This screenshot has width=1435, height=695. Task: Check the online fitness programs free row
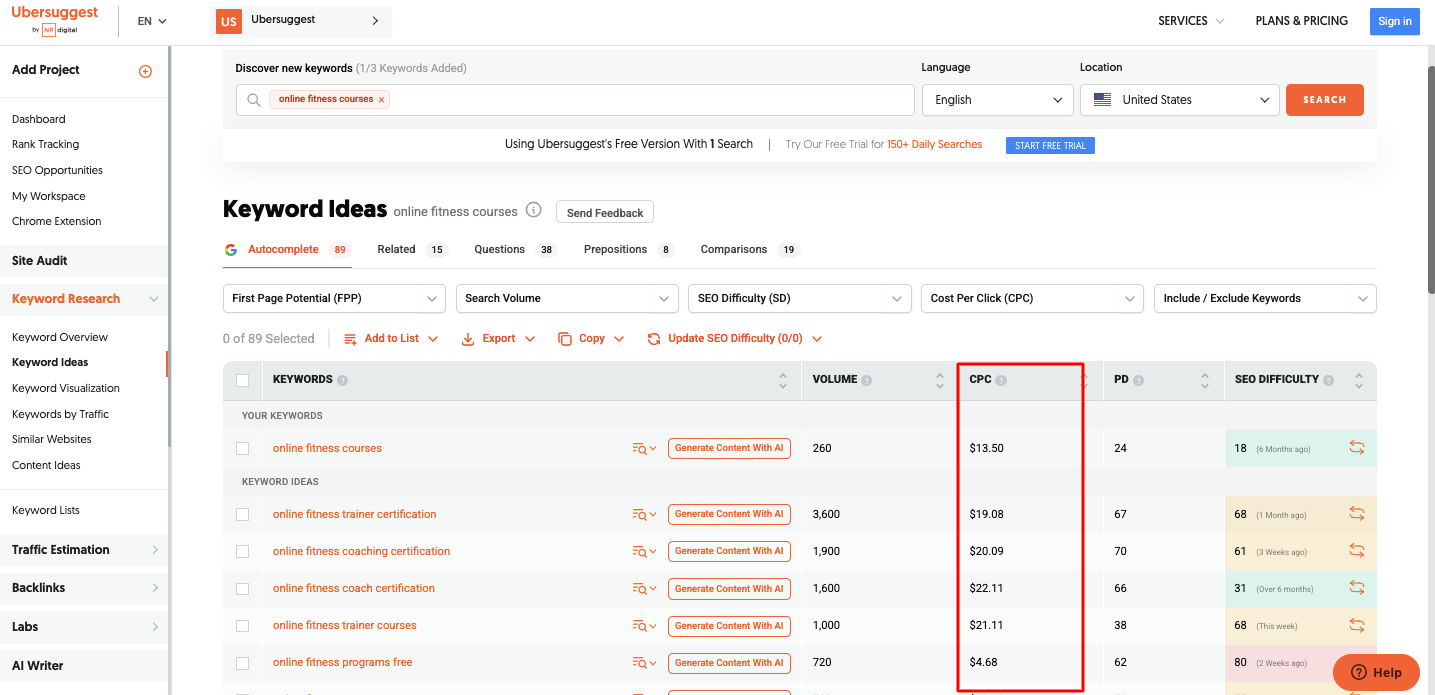(x=242, y=663)
